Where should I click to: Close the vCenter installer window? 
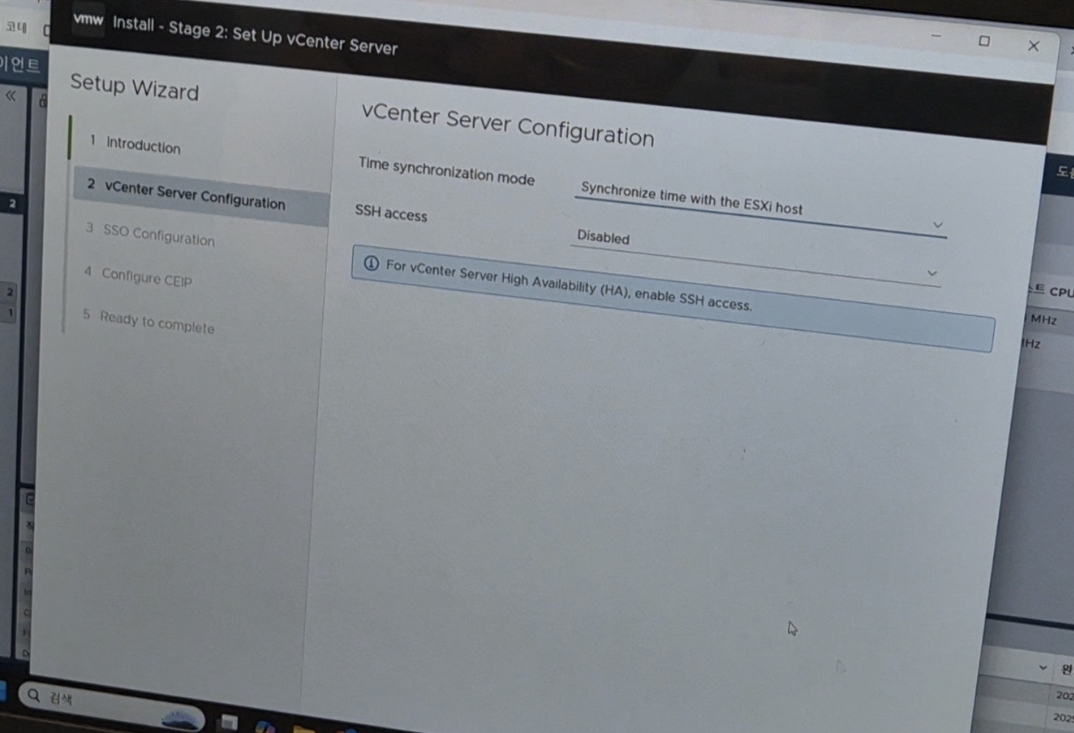(1034, 46)
